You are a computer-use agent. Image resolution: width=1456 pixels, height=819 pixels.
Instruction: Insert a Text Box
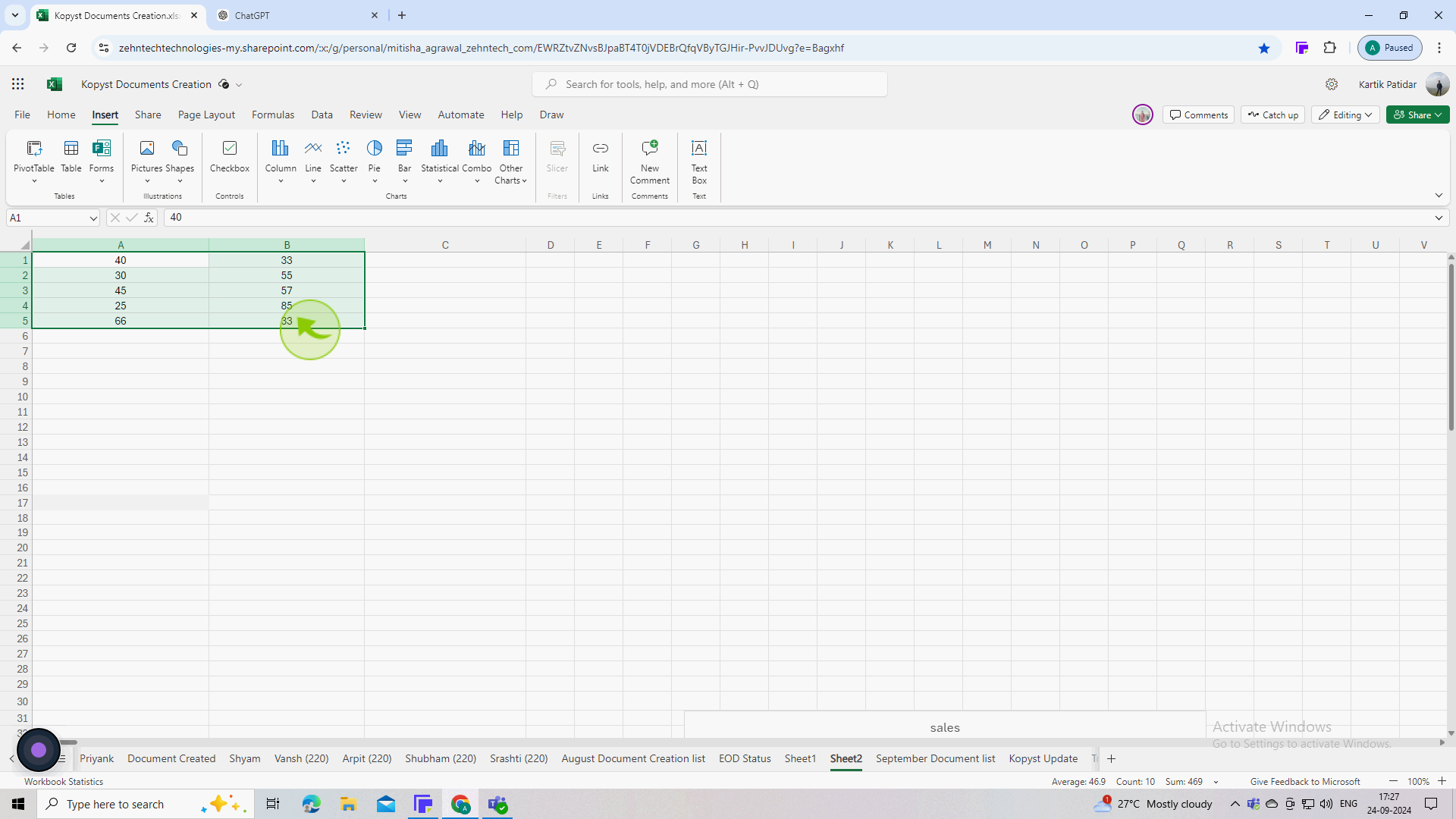699,161
